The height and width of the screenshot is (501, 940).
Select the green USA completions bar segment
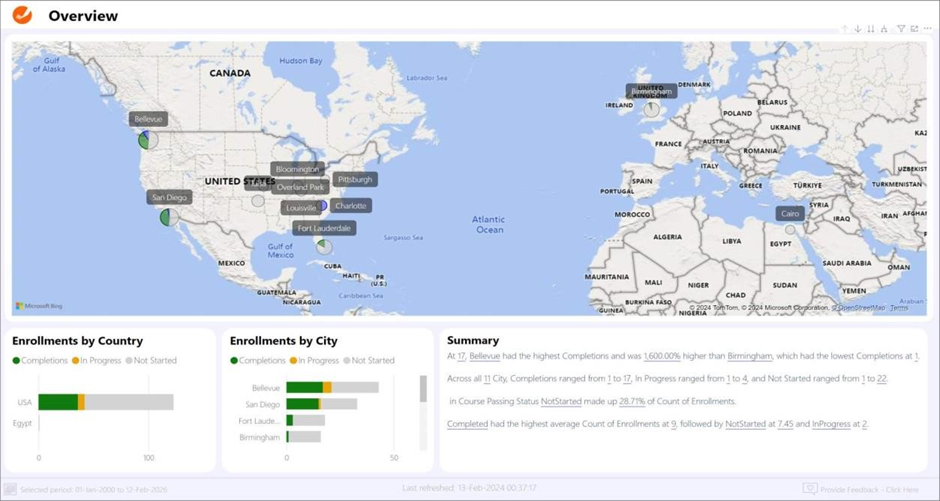click(58, 402)
